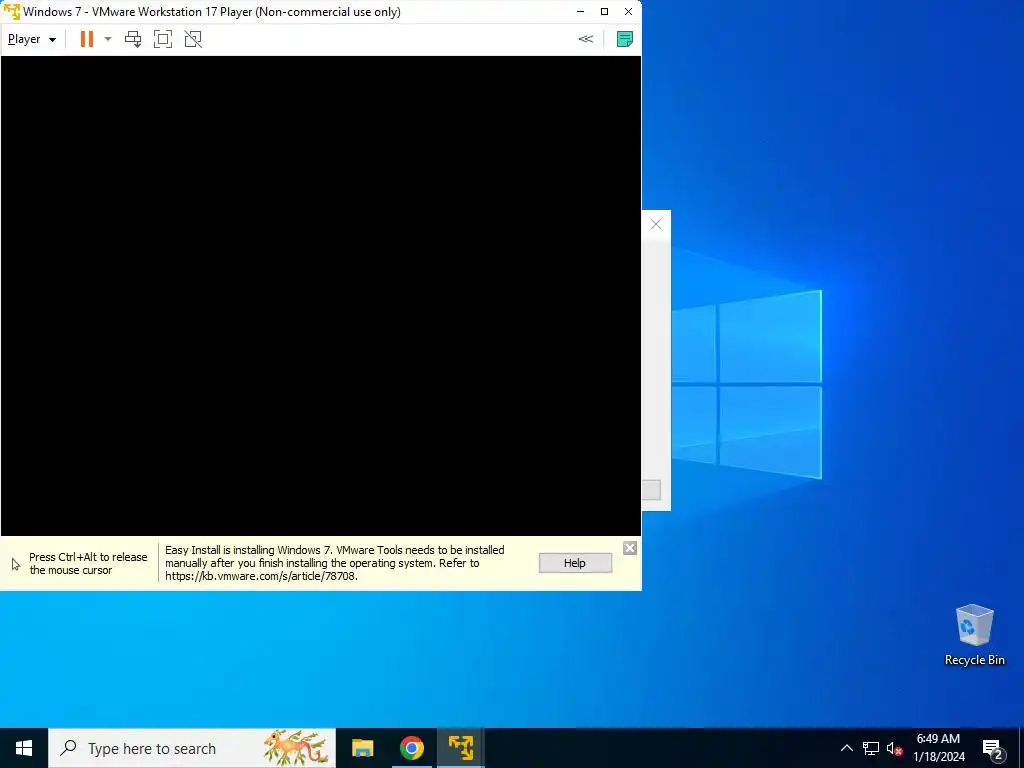The width and height of the screenshot is (1024, 768).
Task: Close the dialog behind the VMware window
Action: (x=656, y=225)
